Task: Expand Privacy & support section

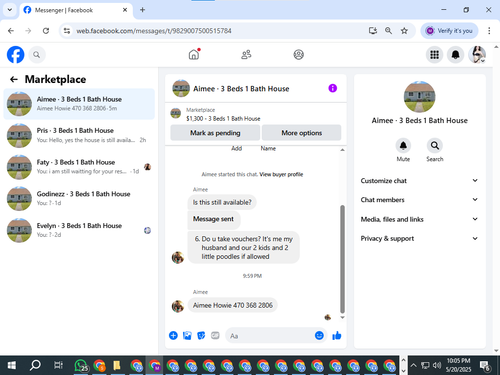Action: [419, 238]
